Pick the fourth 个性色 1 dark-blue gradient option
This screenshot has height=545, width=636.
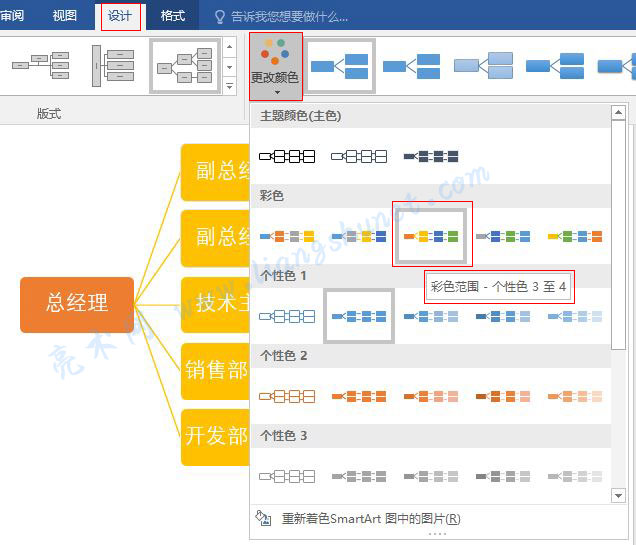point(503,316)
